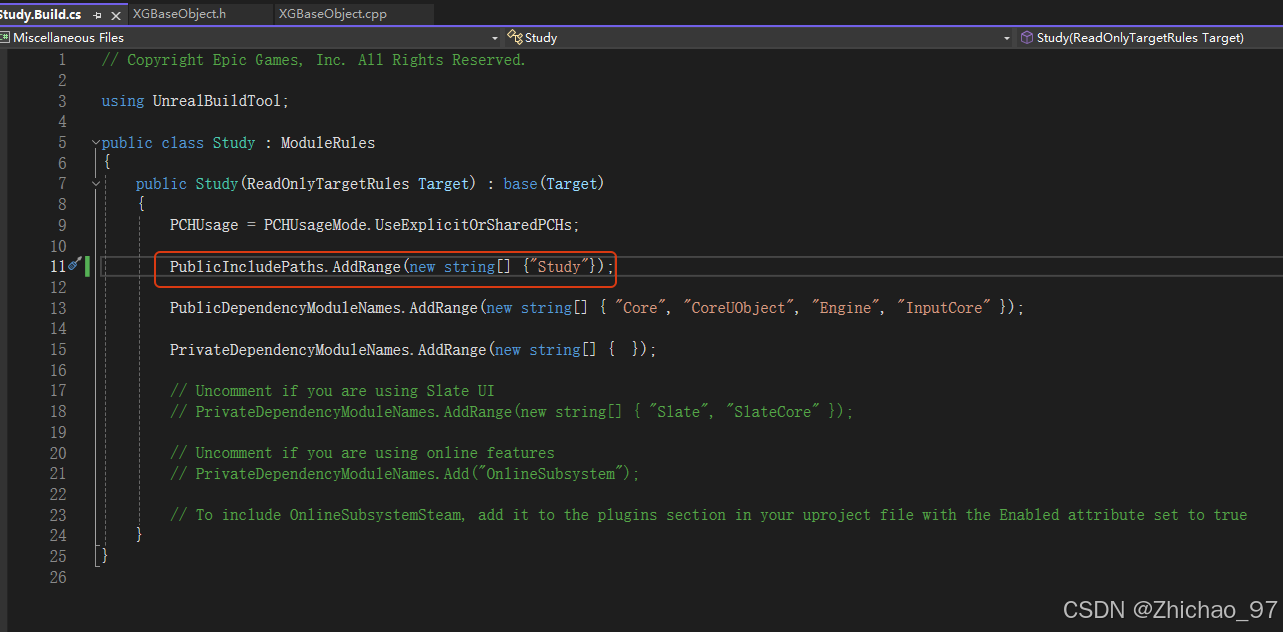Click the C# project icon beside Miscellaneous Files
1283x632 pixels.
pos(6,38)
